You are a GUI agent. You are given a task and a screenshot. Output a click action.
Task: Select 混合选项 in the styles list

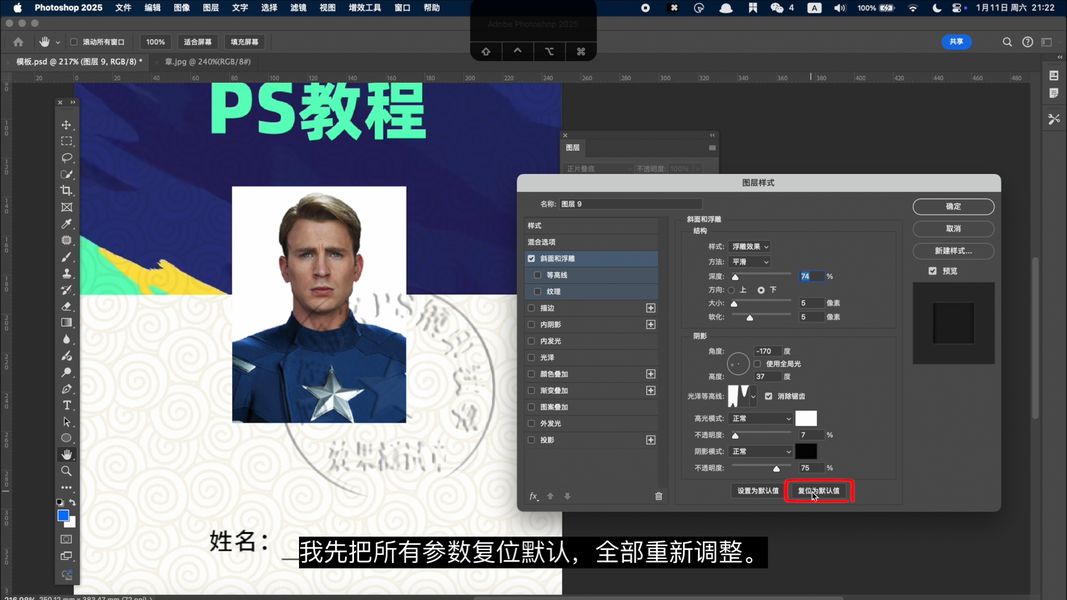[591, 242]
